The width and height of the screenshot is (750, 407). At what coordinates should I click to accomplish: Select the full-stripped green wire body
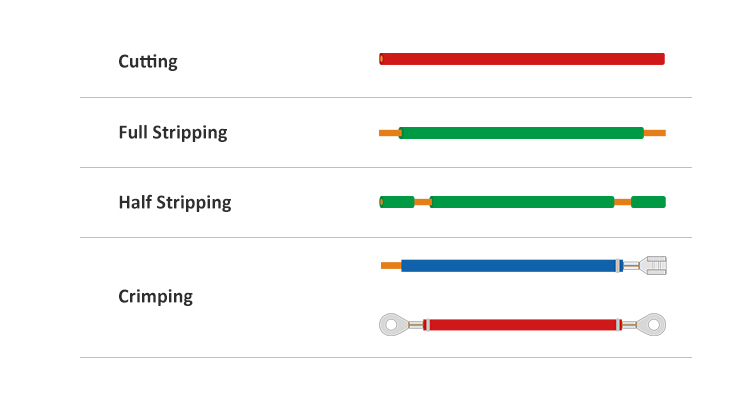[521, 133]
